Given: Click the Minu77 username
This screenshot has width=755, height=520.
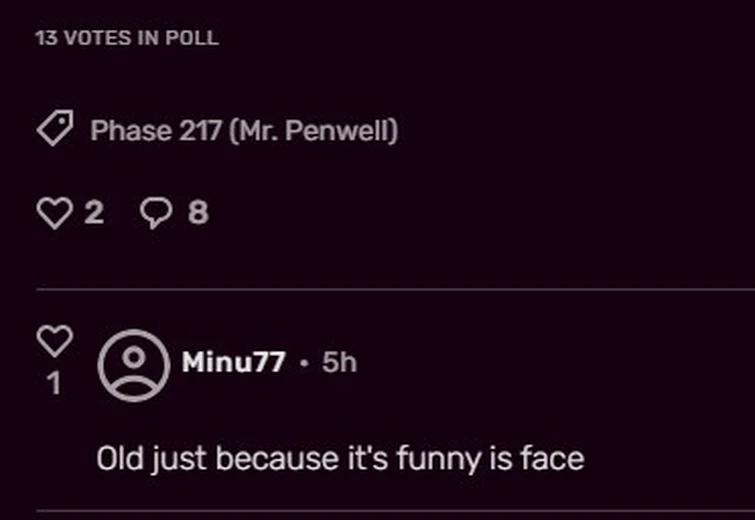Looking at the screenshot, I should click(233, 362).
